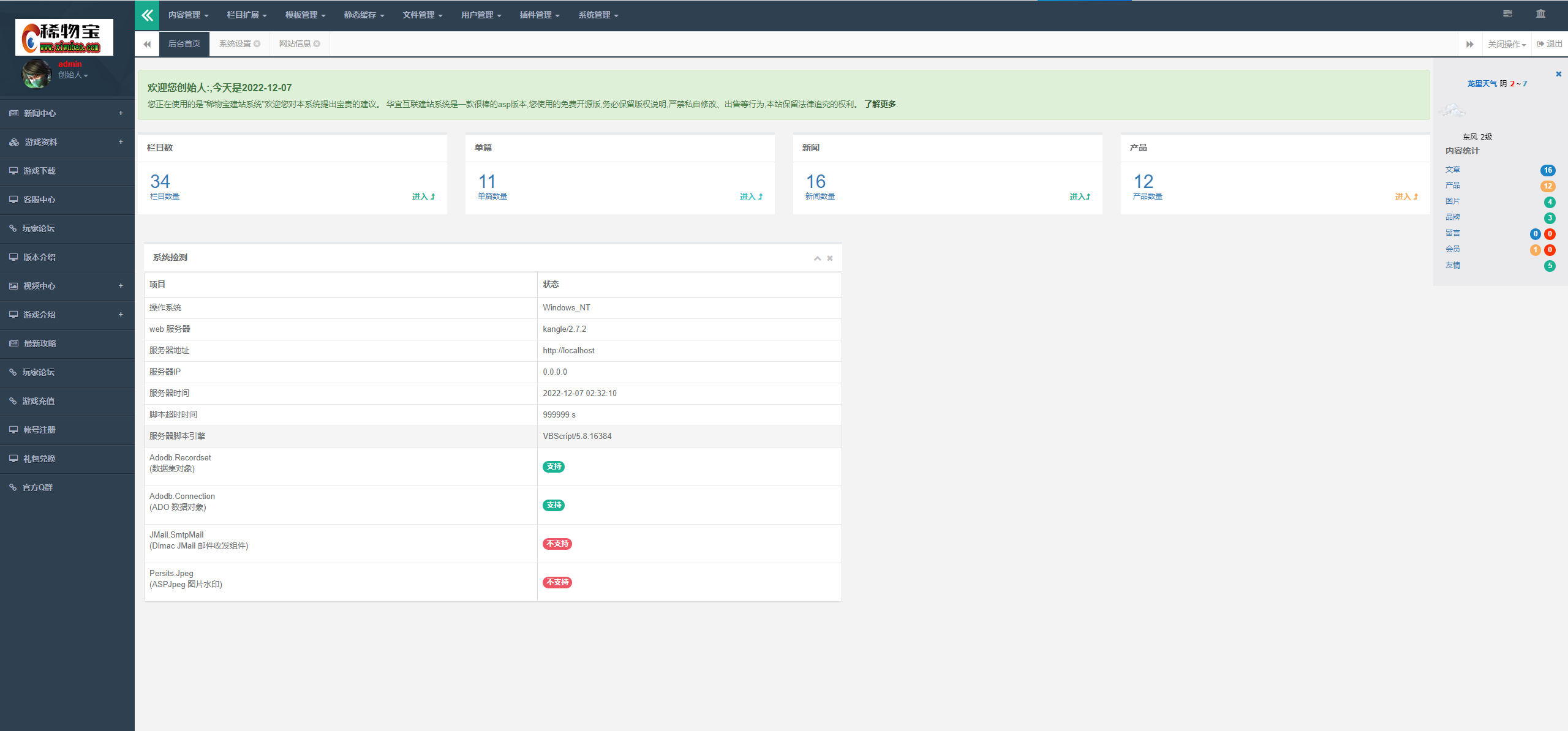
Task: Open 静态缓存 dropdown menu
Action: coord(364,15)
